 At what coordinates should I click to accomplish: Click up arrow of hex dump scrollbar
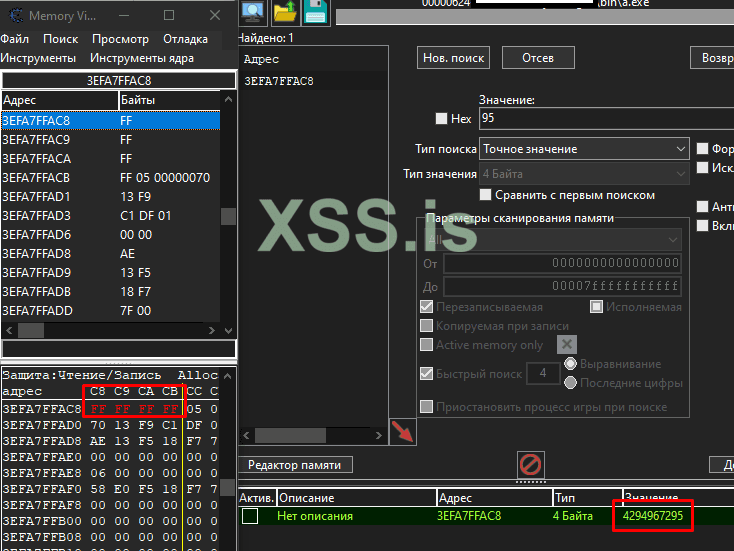pos(228,376)
